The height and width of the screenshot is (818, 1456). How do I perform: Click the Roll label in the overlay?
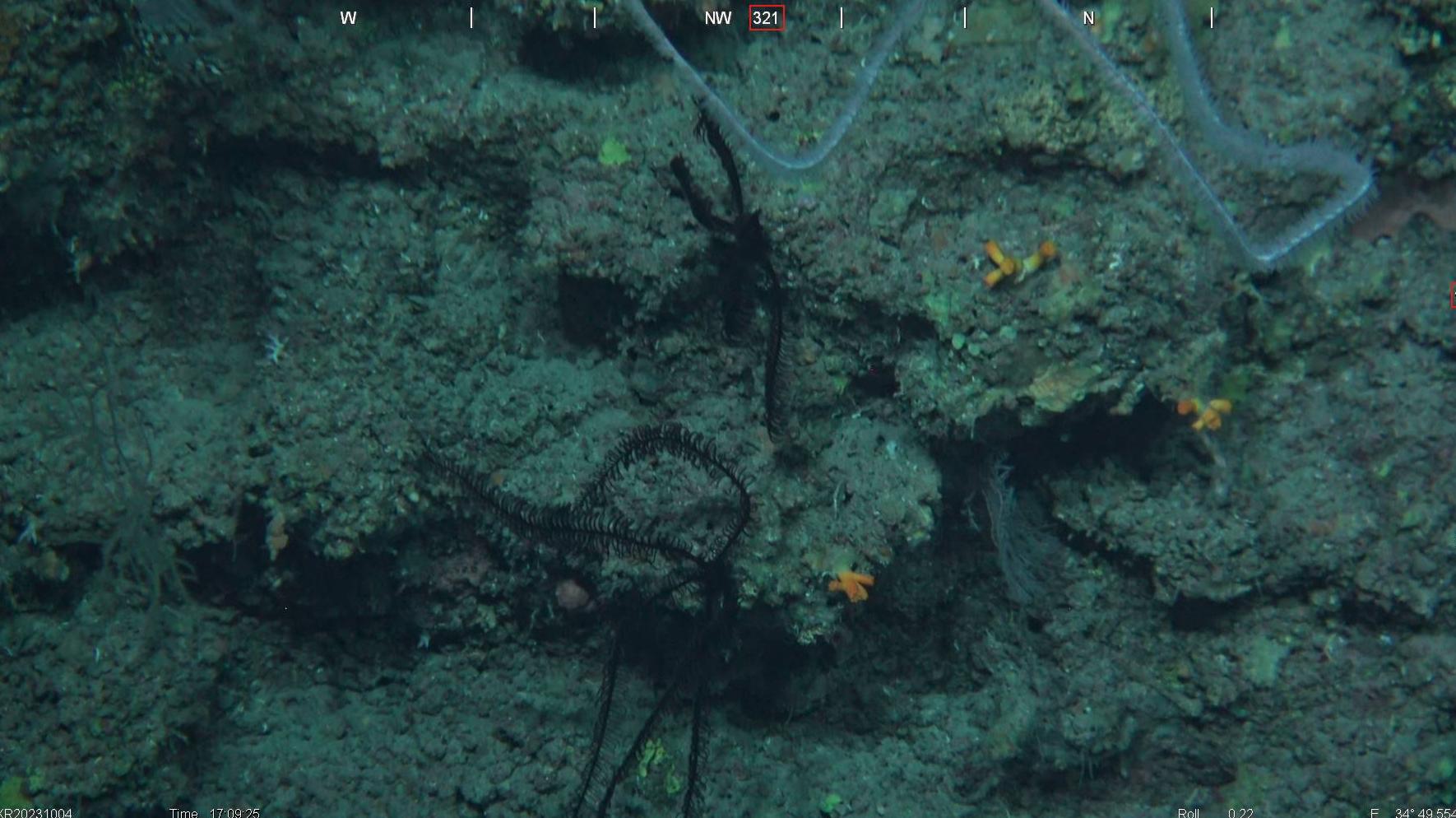tap(1188, 812)
